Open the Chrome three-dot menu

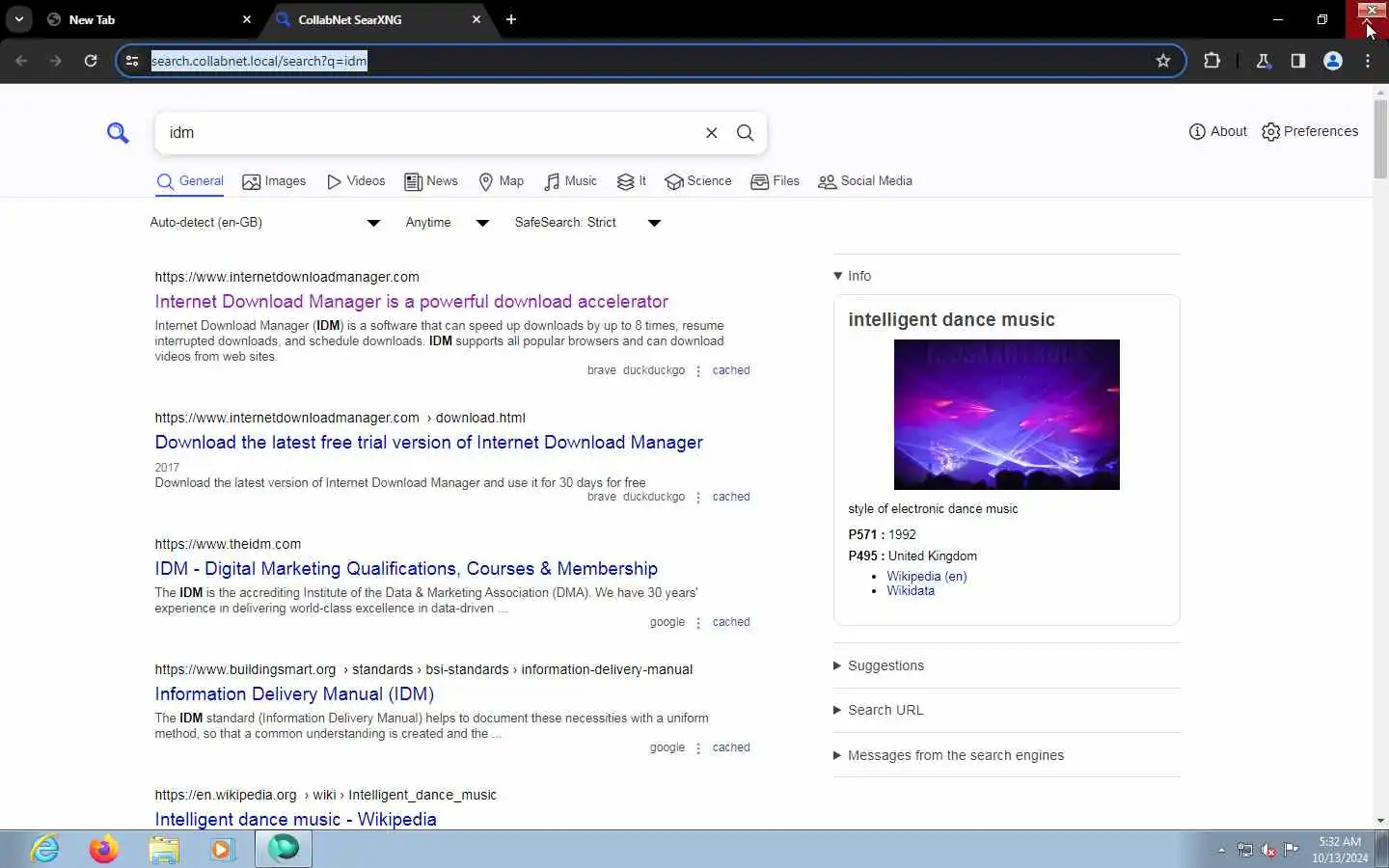[1368, 61]
